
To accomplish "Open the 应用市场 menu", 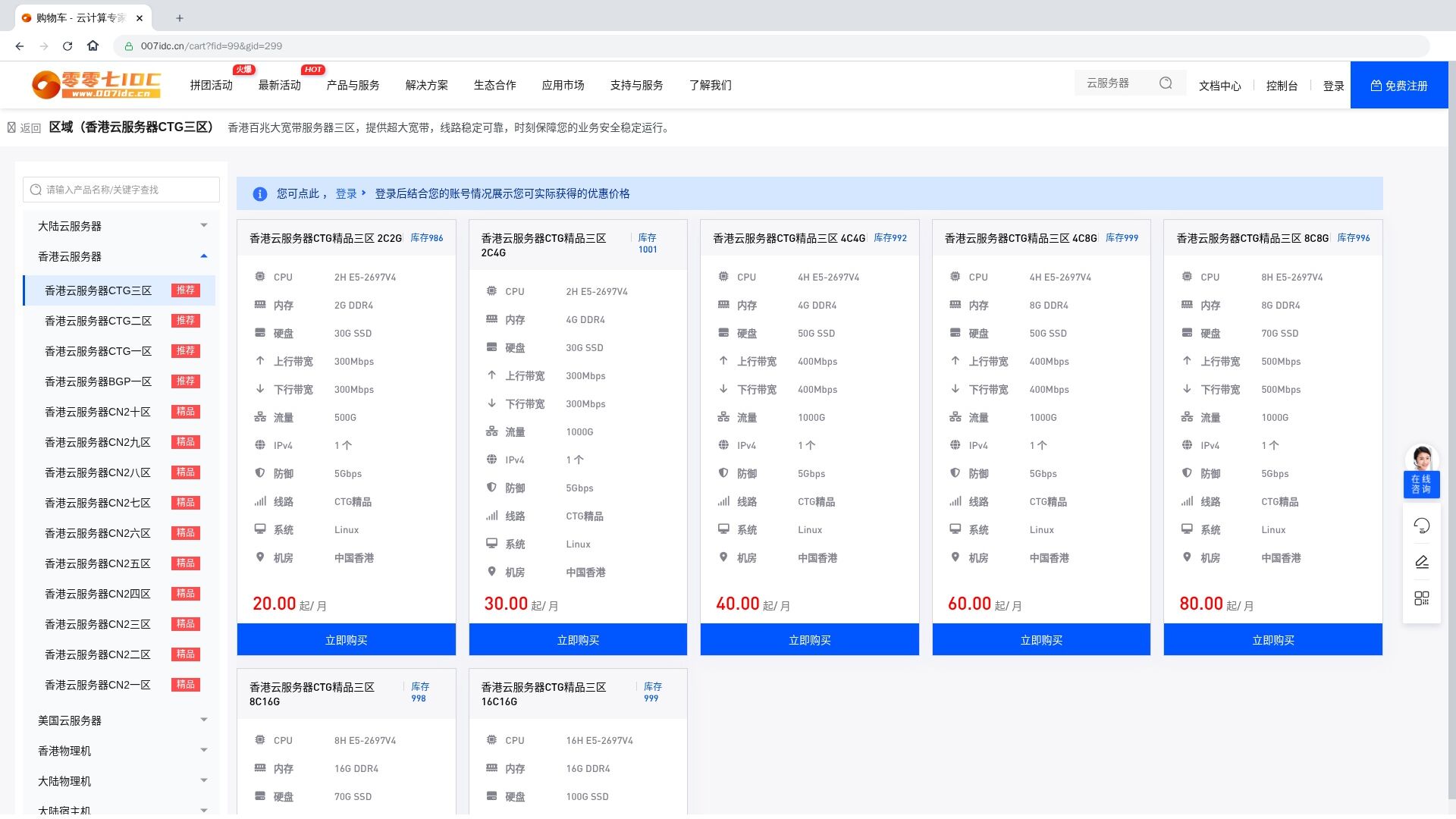I will click(x=563, y=85).
